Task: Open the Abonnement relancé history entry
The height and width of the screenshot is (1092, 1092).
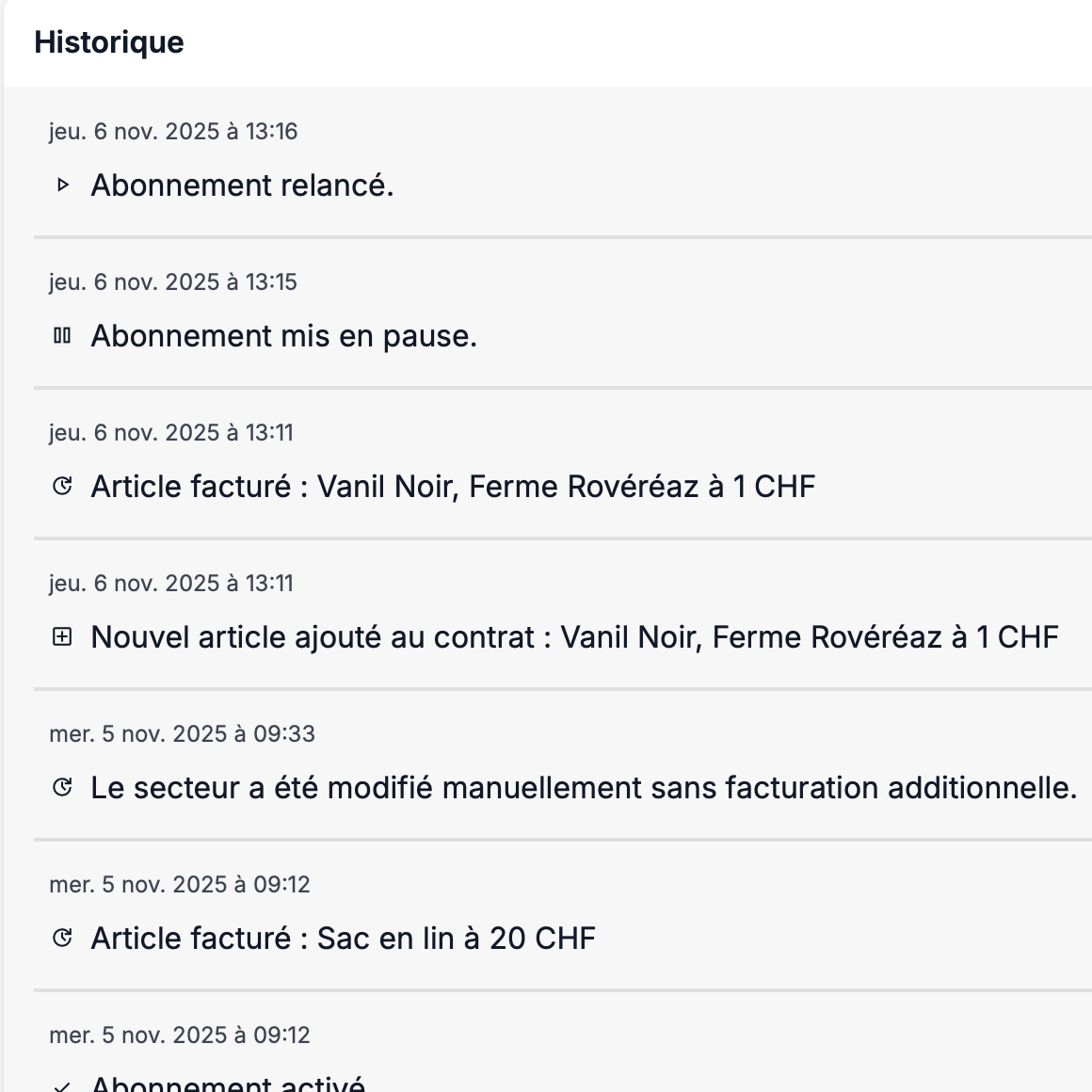Action: pos(242,185)
